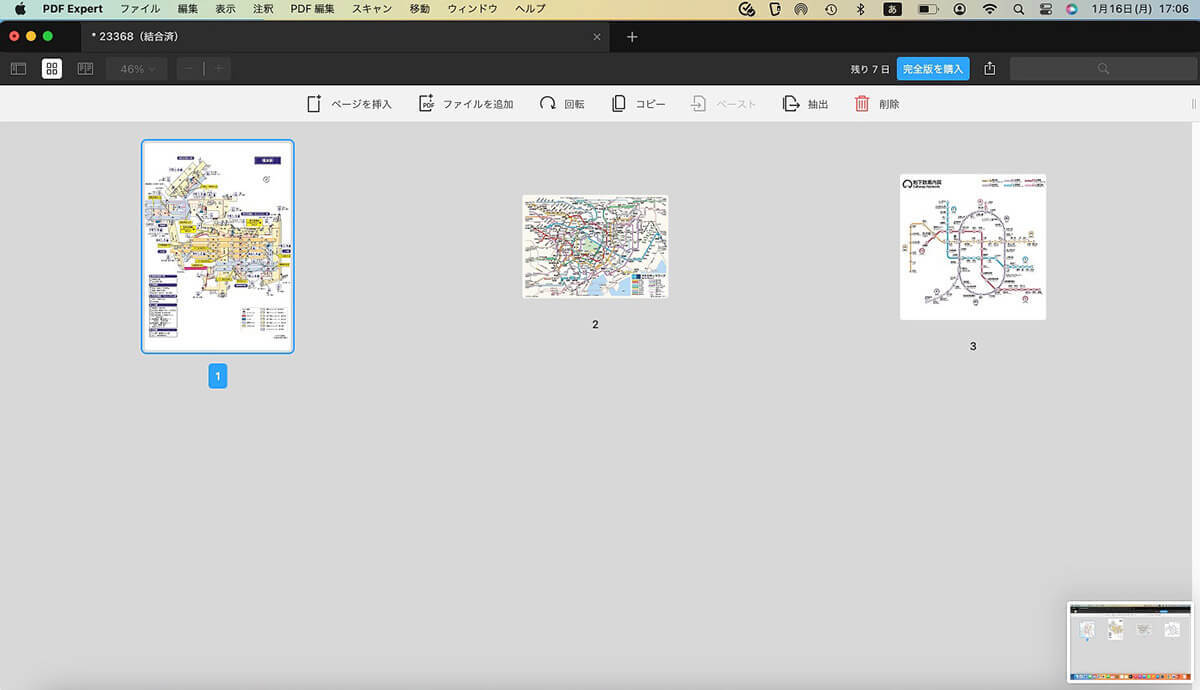Click the right panel handle on toolbar edge
The height and width of the screenshot is (690, 1200).
point(1193,104)
